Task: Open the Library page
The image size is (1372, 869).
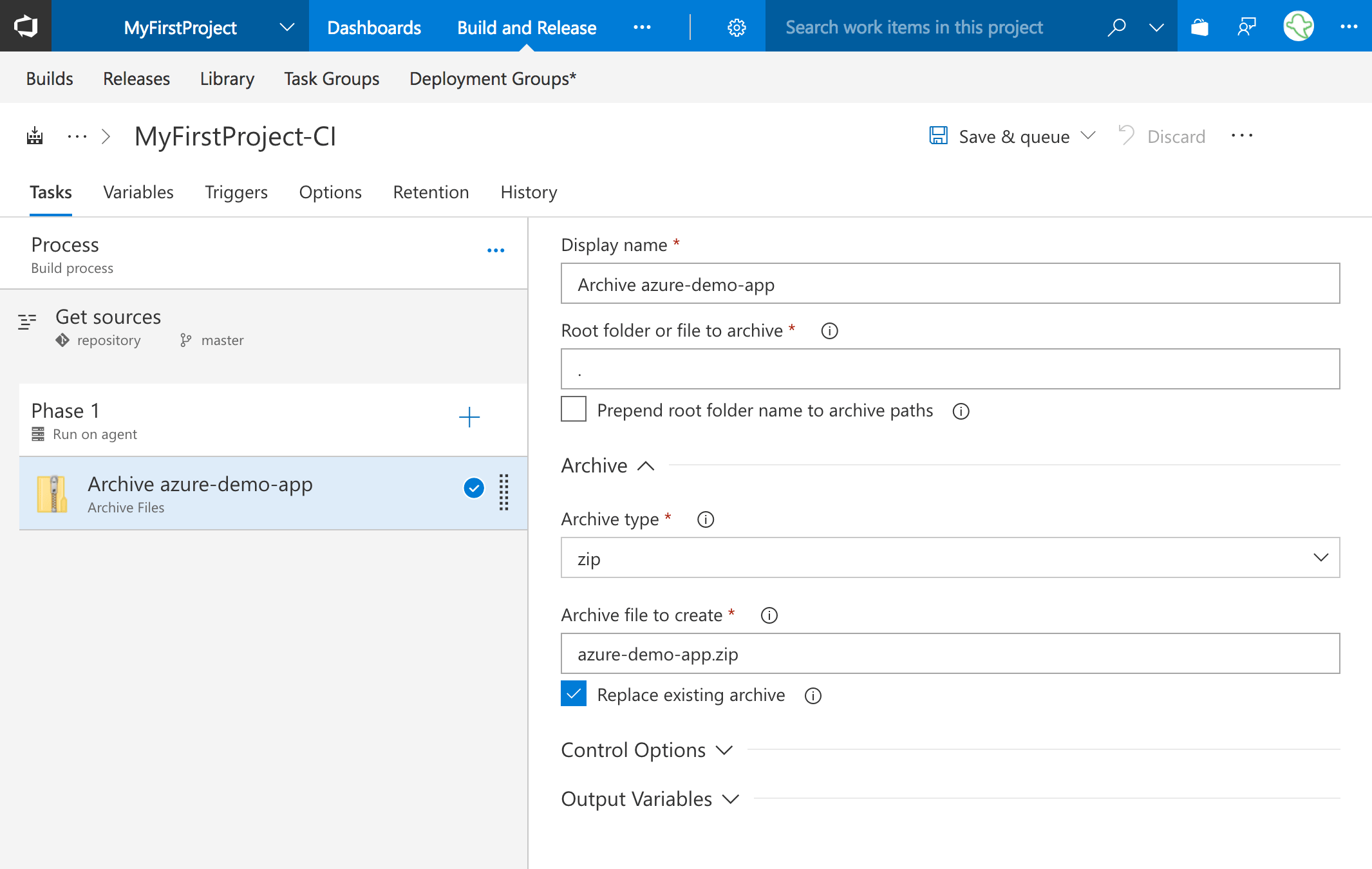Action: click(227, 79)
